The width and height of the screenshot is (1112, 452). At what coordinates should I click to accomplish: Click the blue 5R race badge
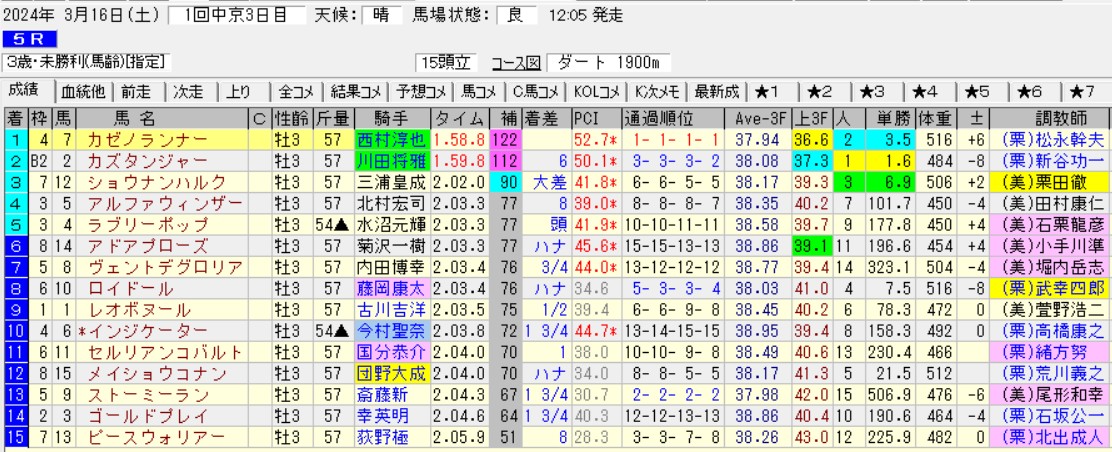(x=28, y=40)
